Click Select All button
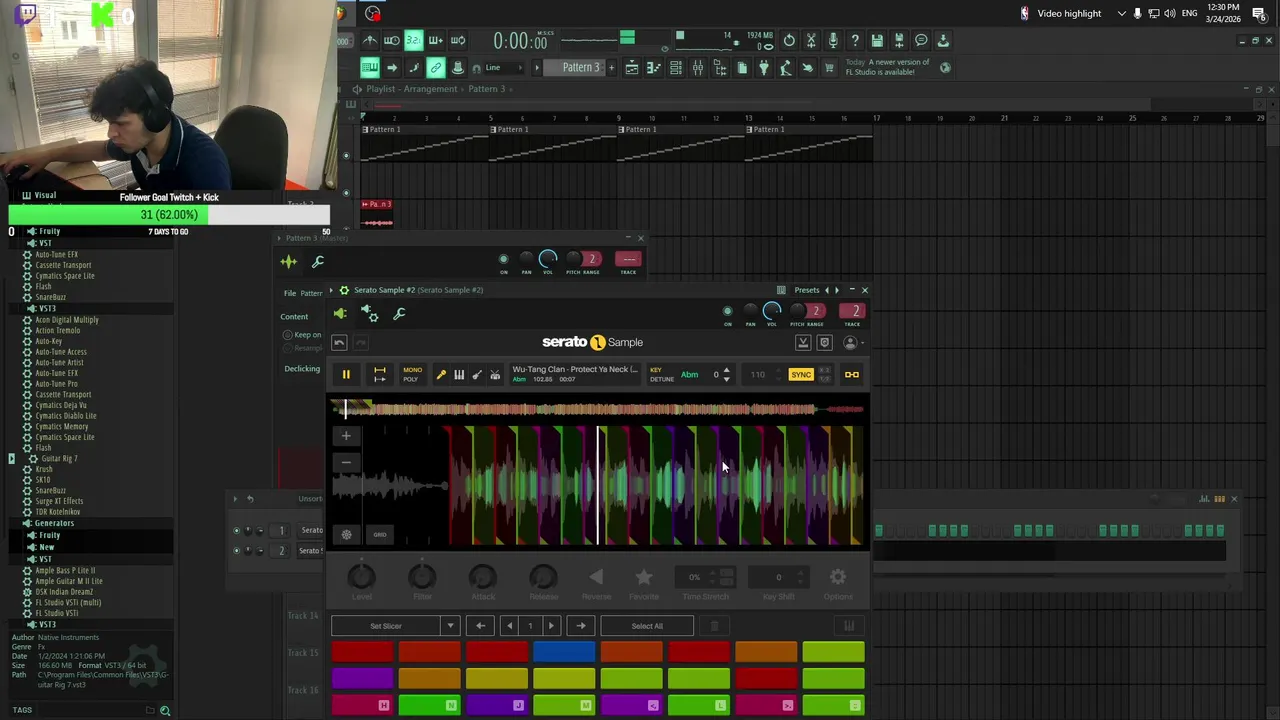The height and width of the screenshot is (720, 1280). pos(647,626)
